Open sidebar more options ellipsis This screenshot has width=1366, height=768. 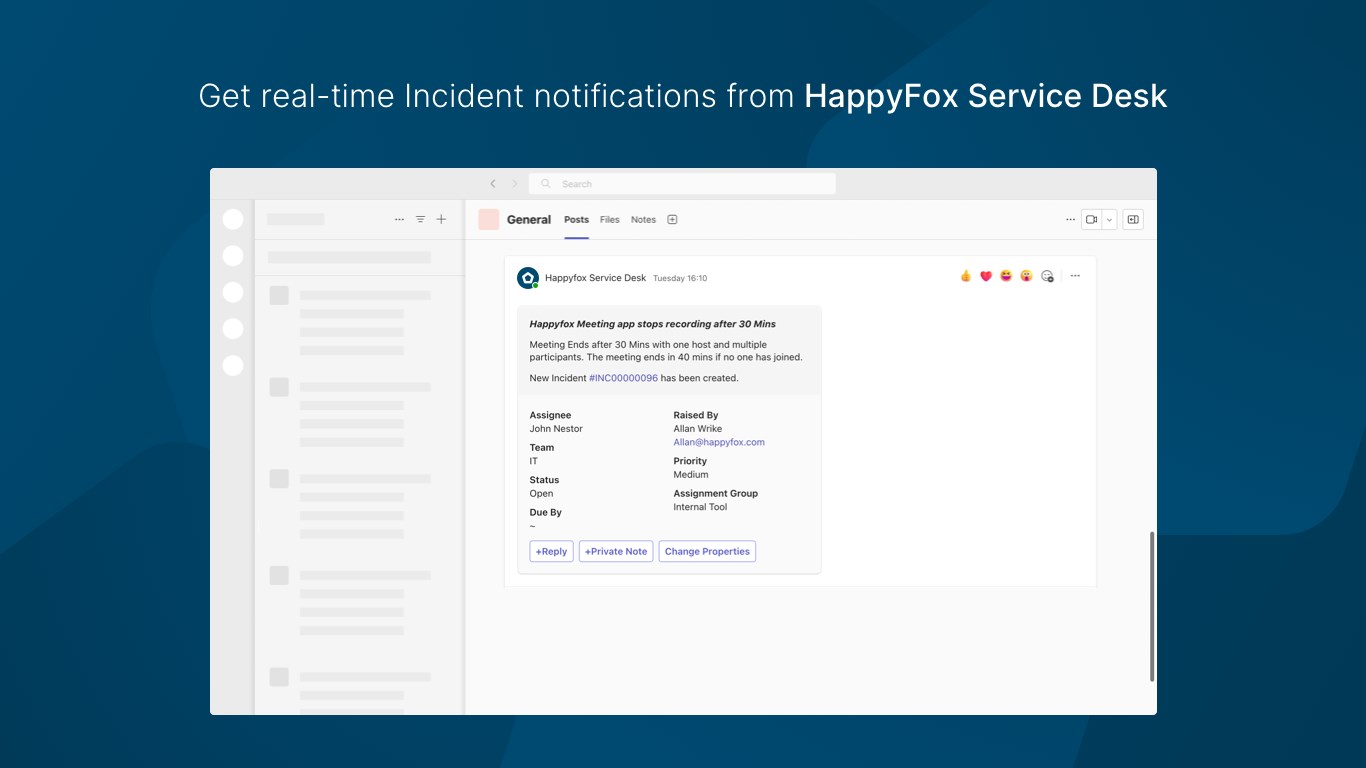tap(399, 219)
